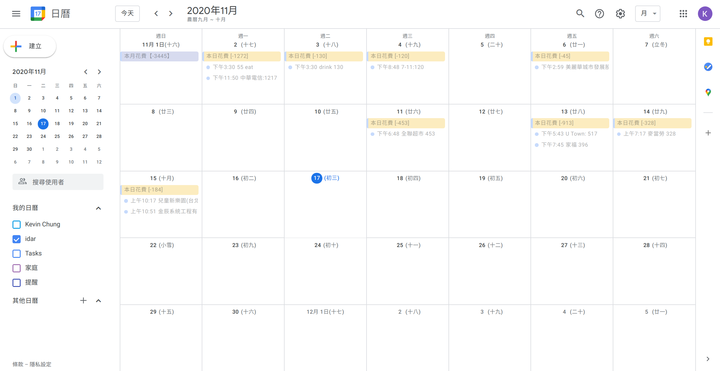The width and height of the screenshot is (720, 371).
Task: Hide the side panel with bottom-right chevron
Action: (708, 359)
